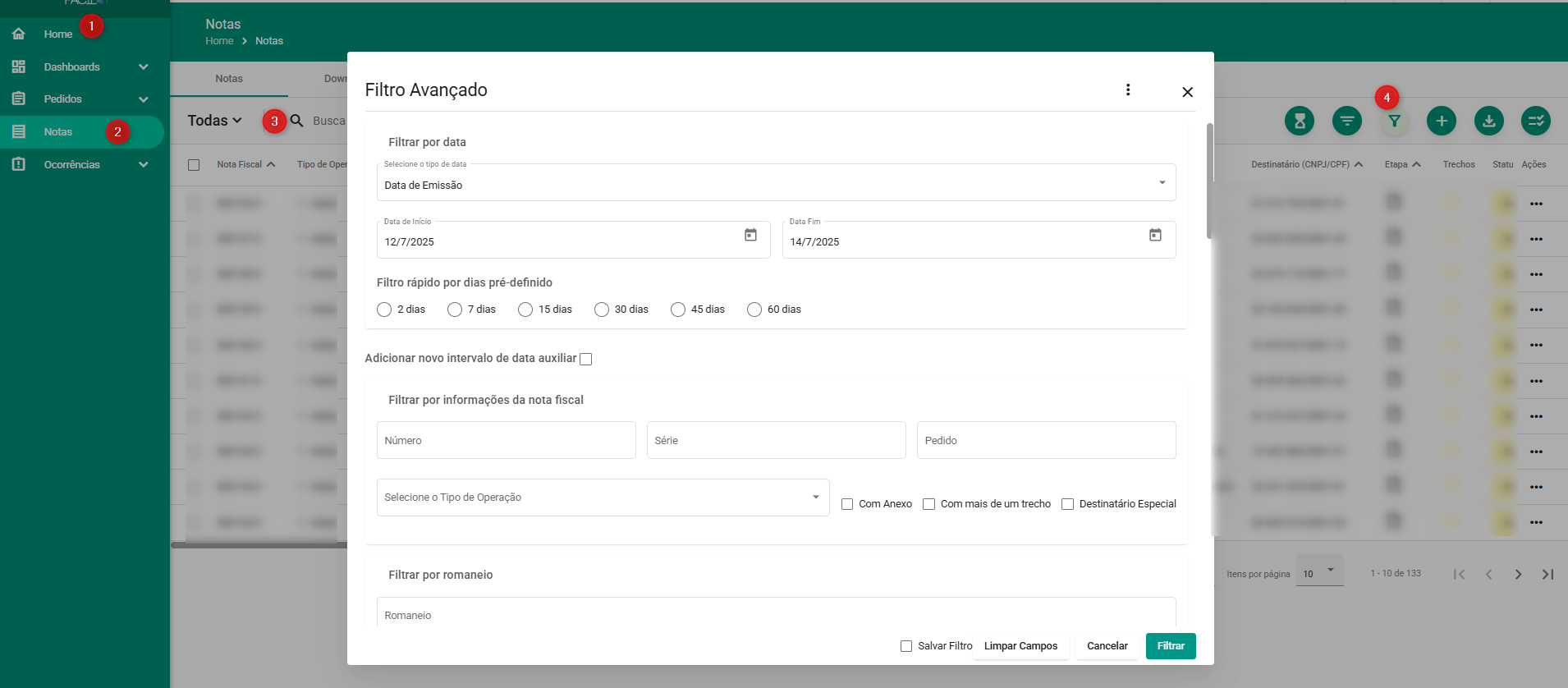The image size is (1568, 688).
Task: Select the 2 dias quick filter
Action: [384, 310]
